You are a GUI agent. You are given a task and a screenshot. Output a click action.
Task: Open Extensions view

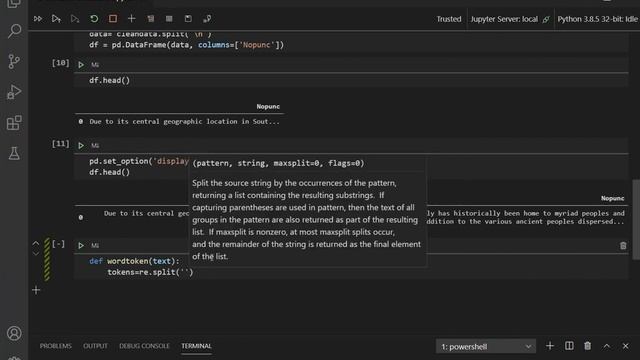click(14, 123)
